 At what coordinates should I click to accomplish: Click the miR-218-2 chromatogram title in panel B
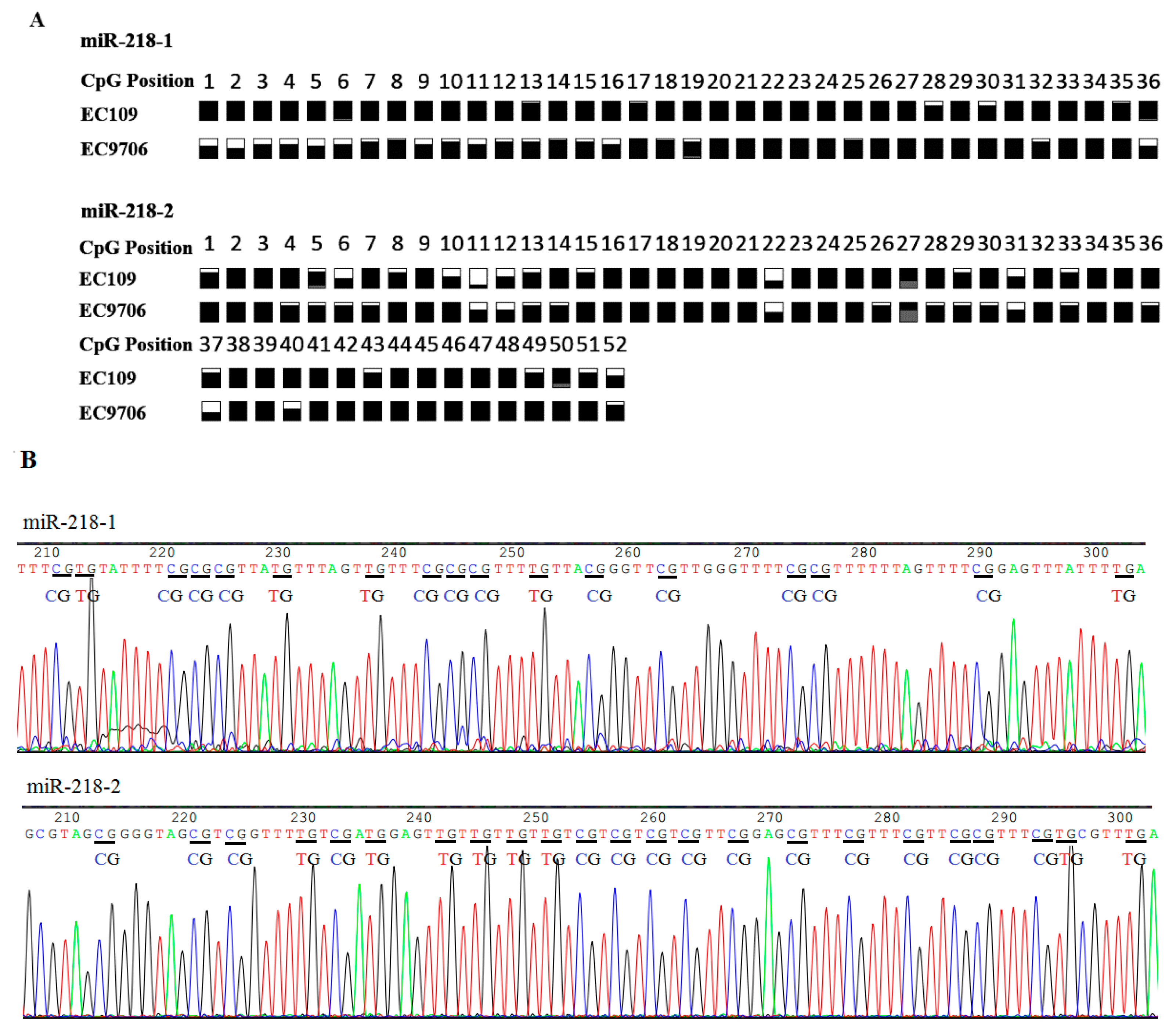pyautogui.click(x=73, y=786)
